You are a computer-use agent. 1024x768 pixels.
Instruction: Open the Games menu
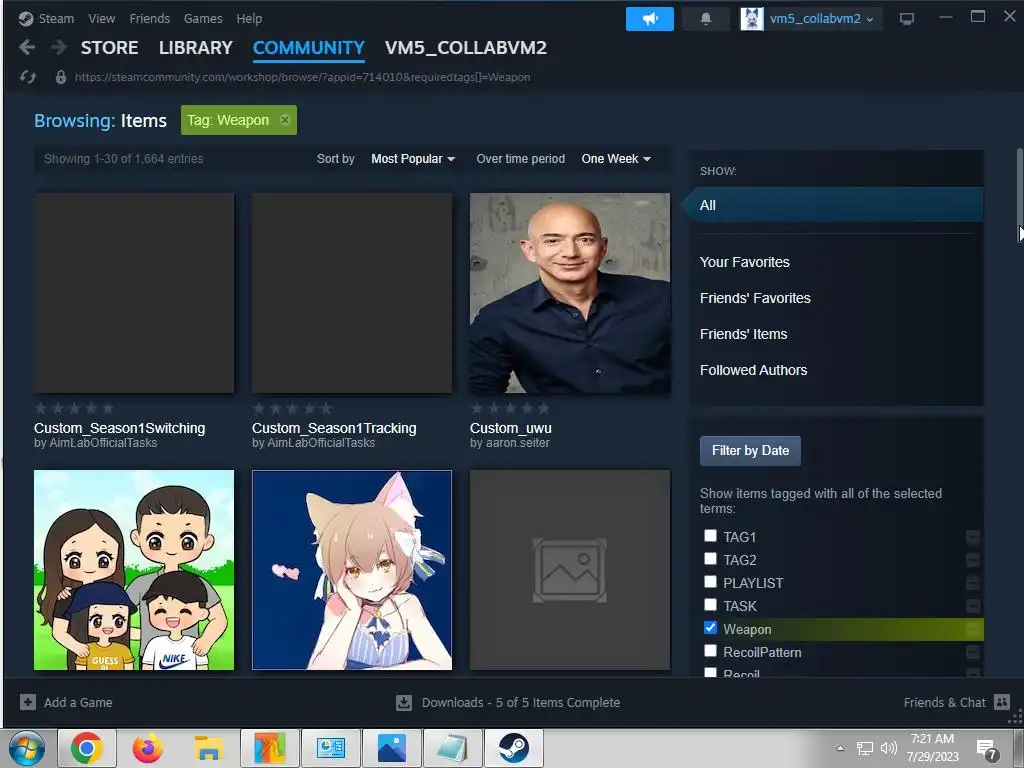[203, 18]
